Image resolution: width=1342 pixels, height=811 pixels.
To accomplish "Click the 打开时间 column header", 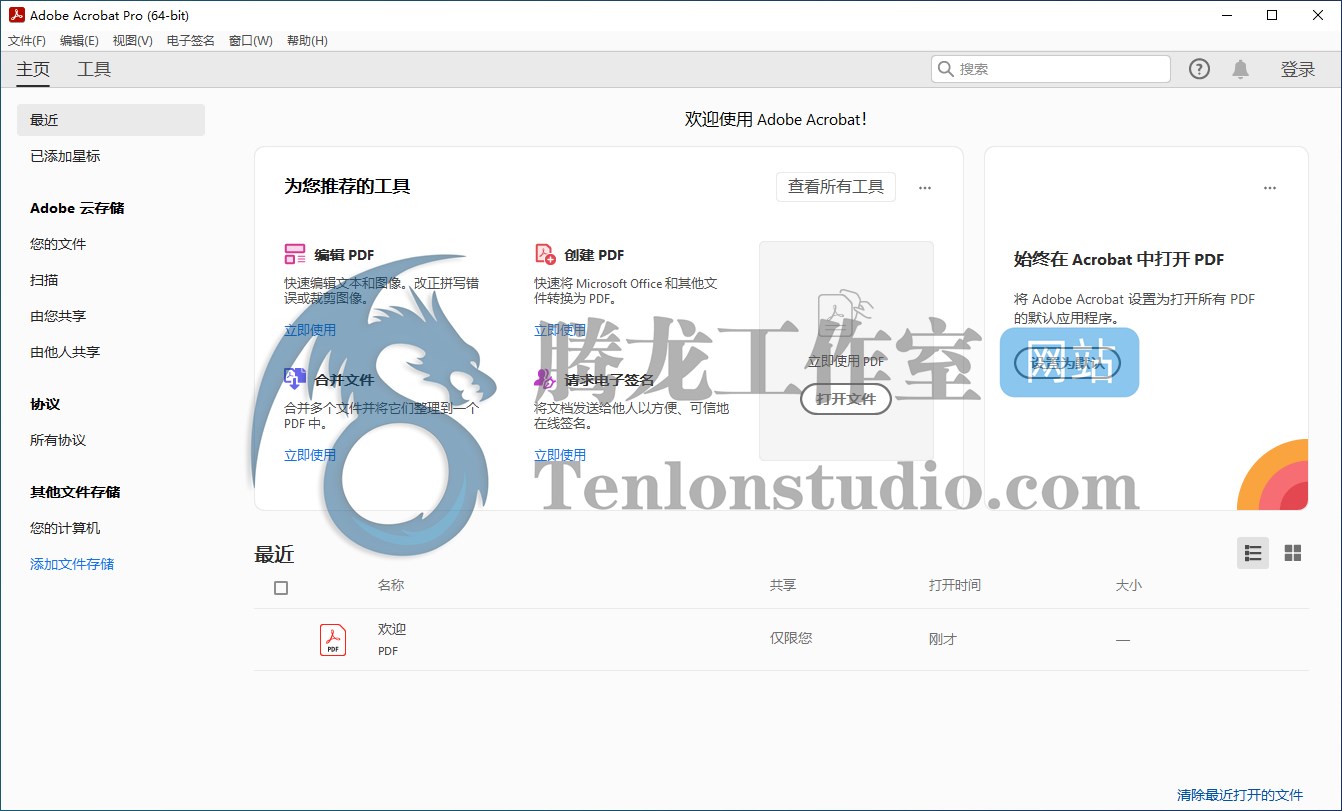I will (x=955, y=585).
